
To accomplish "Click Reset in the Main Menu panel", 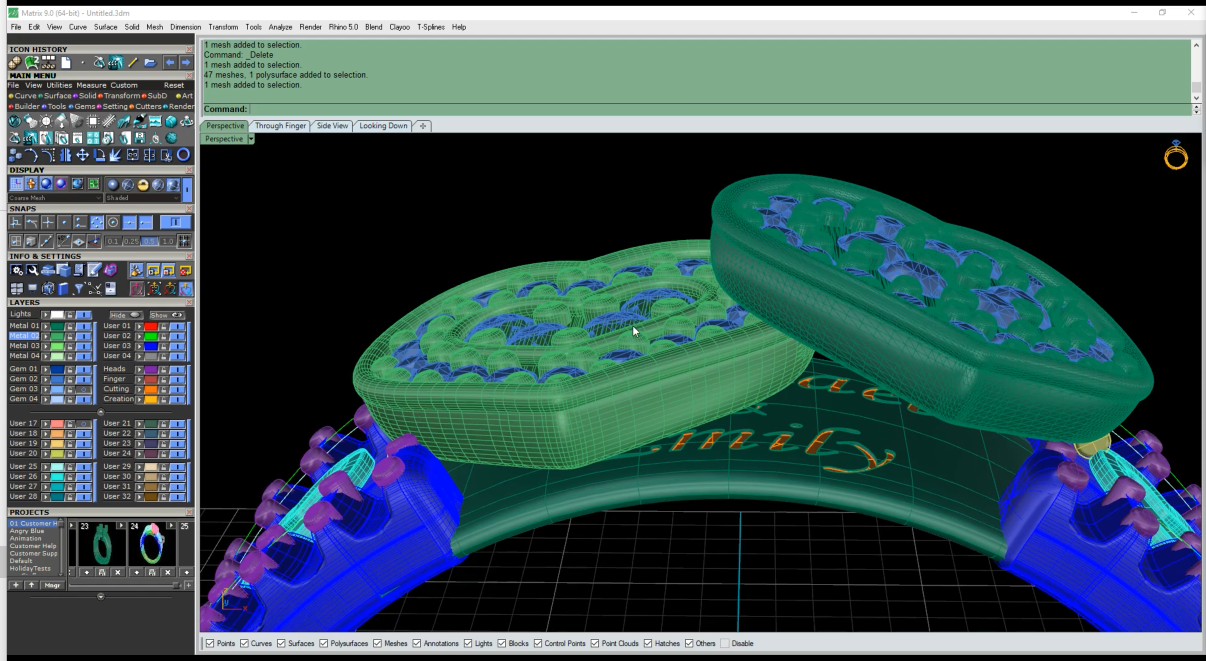I will (x=174, y=85).
